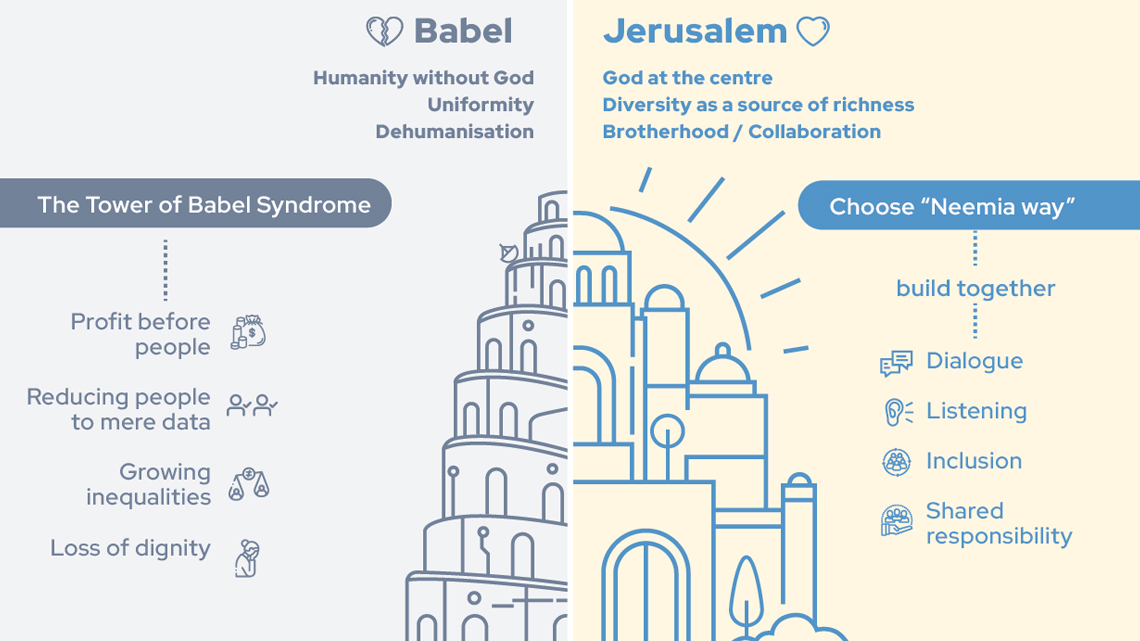Click the Diversity as a source of richness line
Image resolution: width=1140 pixels, height=641 pixels.
[758, 105]
